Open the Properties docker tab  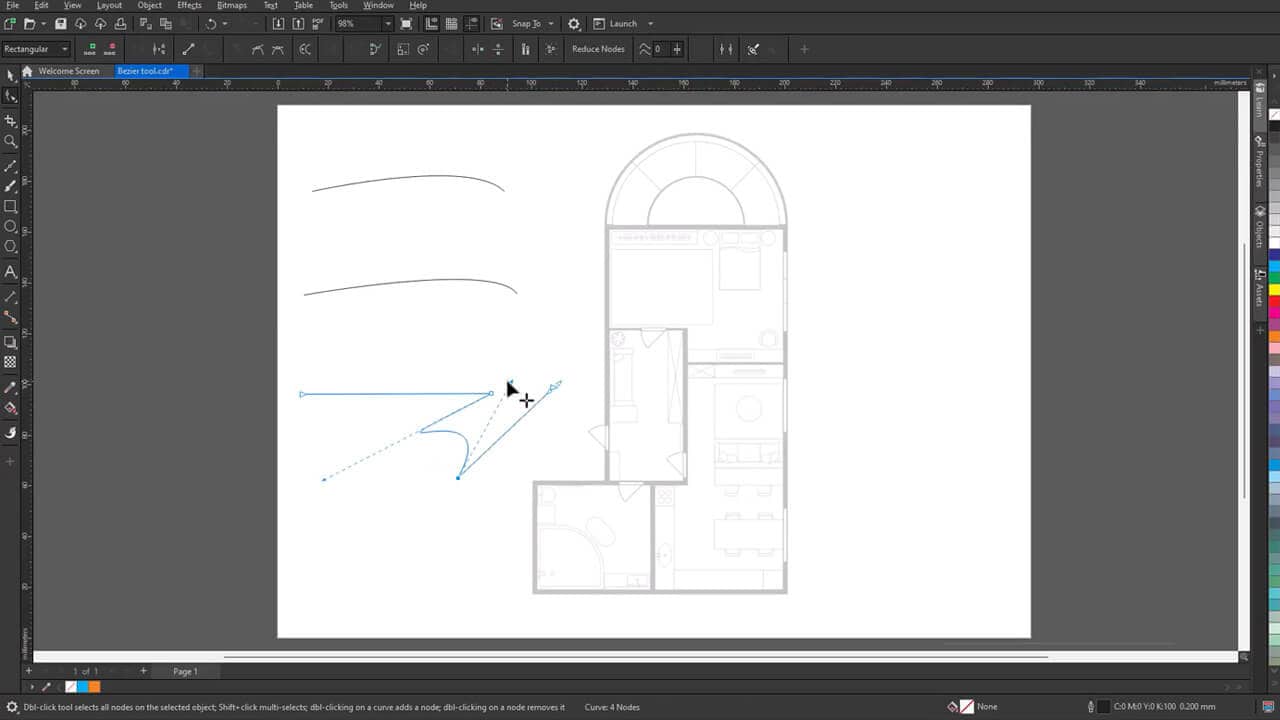pyautogui.click(x=1259, y=161)
